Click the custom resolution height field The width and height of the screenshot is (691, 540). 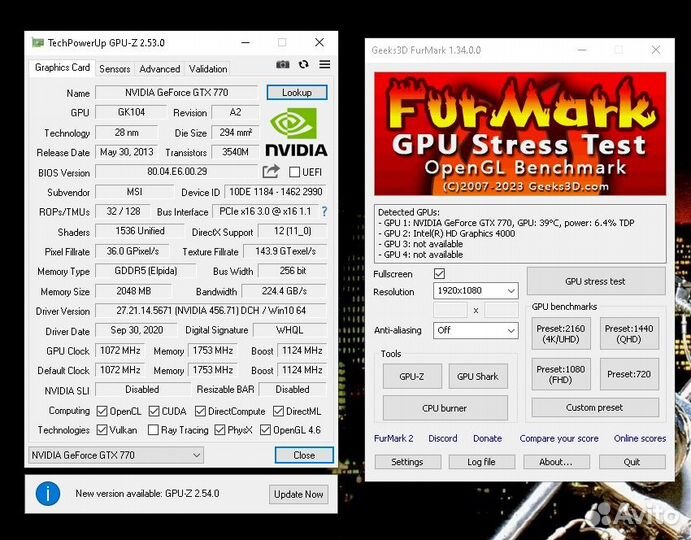[502, 310]
